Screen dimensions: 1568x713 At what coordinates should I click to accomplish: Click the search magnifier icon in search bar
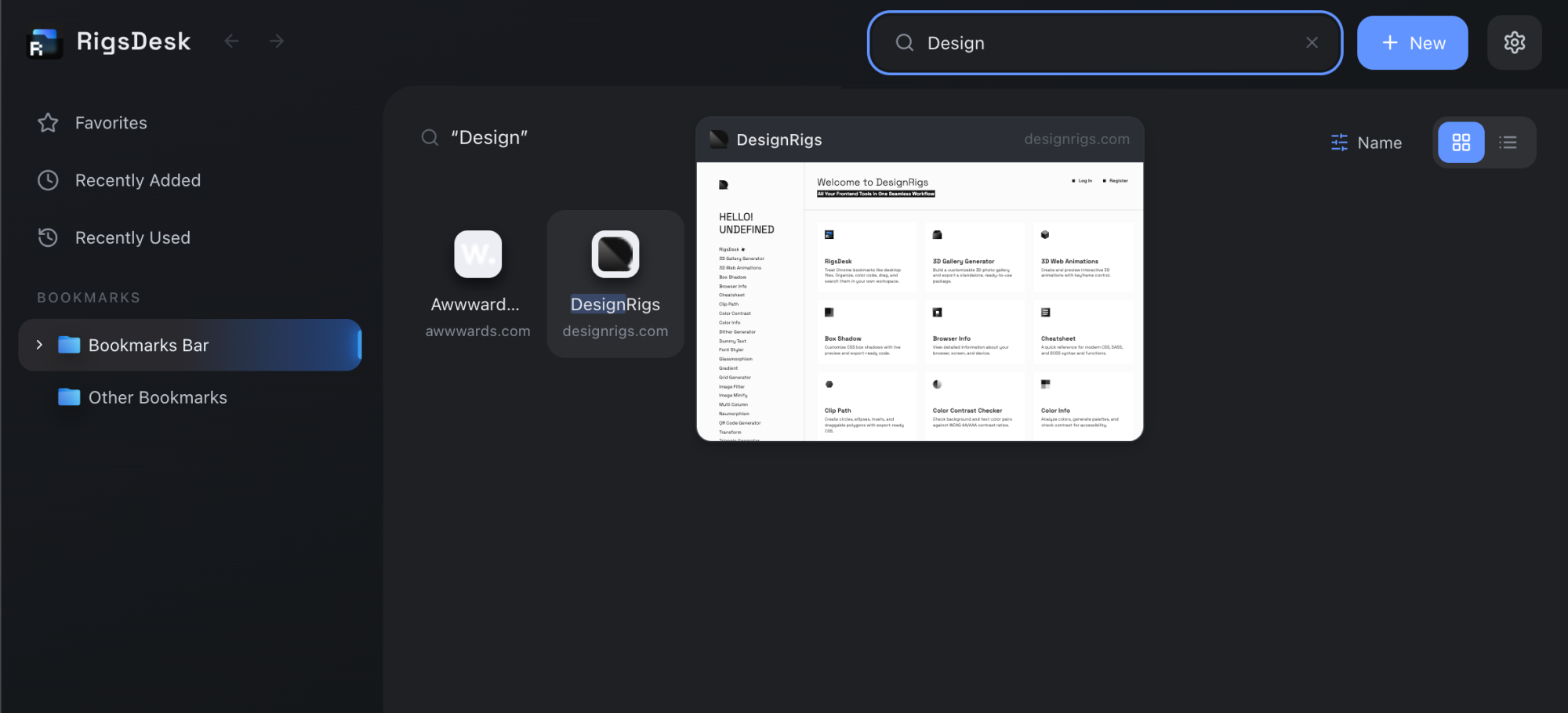click(905, 42)
